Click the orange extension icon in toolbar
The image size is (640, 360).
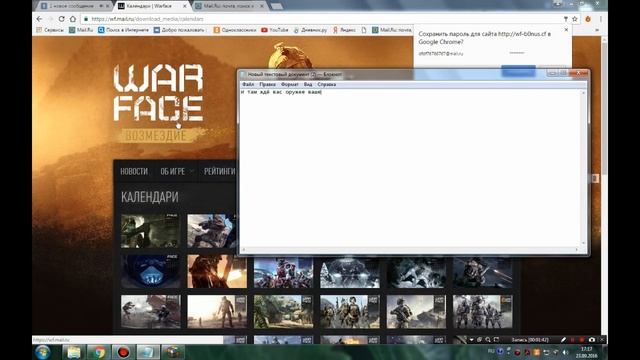[588, 19]
